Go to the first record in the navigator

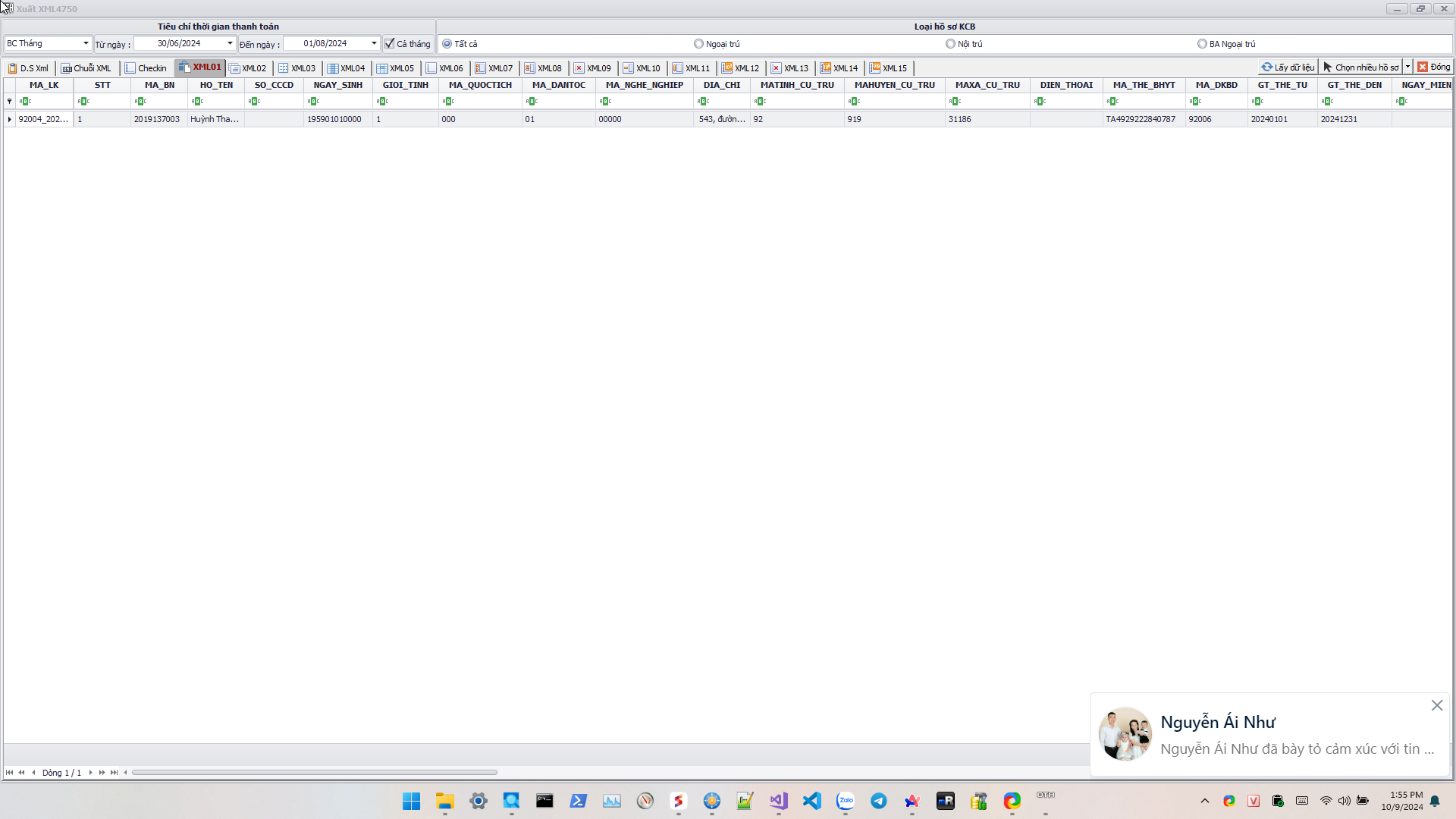pyautogui.click(x=9, y=773)
